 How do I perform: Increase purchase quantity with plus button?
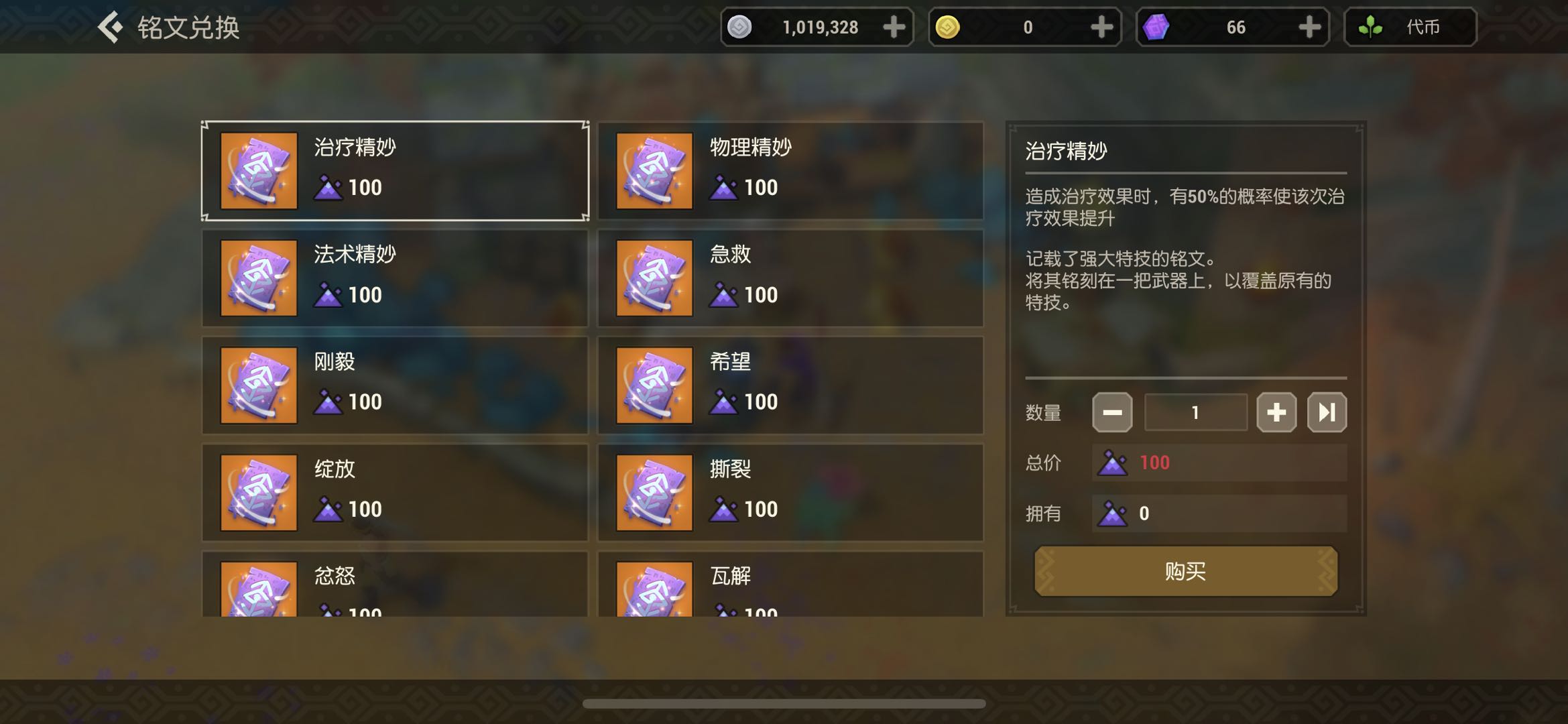point(1276,412)
